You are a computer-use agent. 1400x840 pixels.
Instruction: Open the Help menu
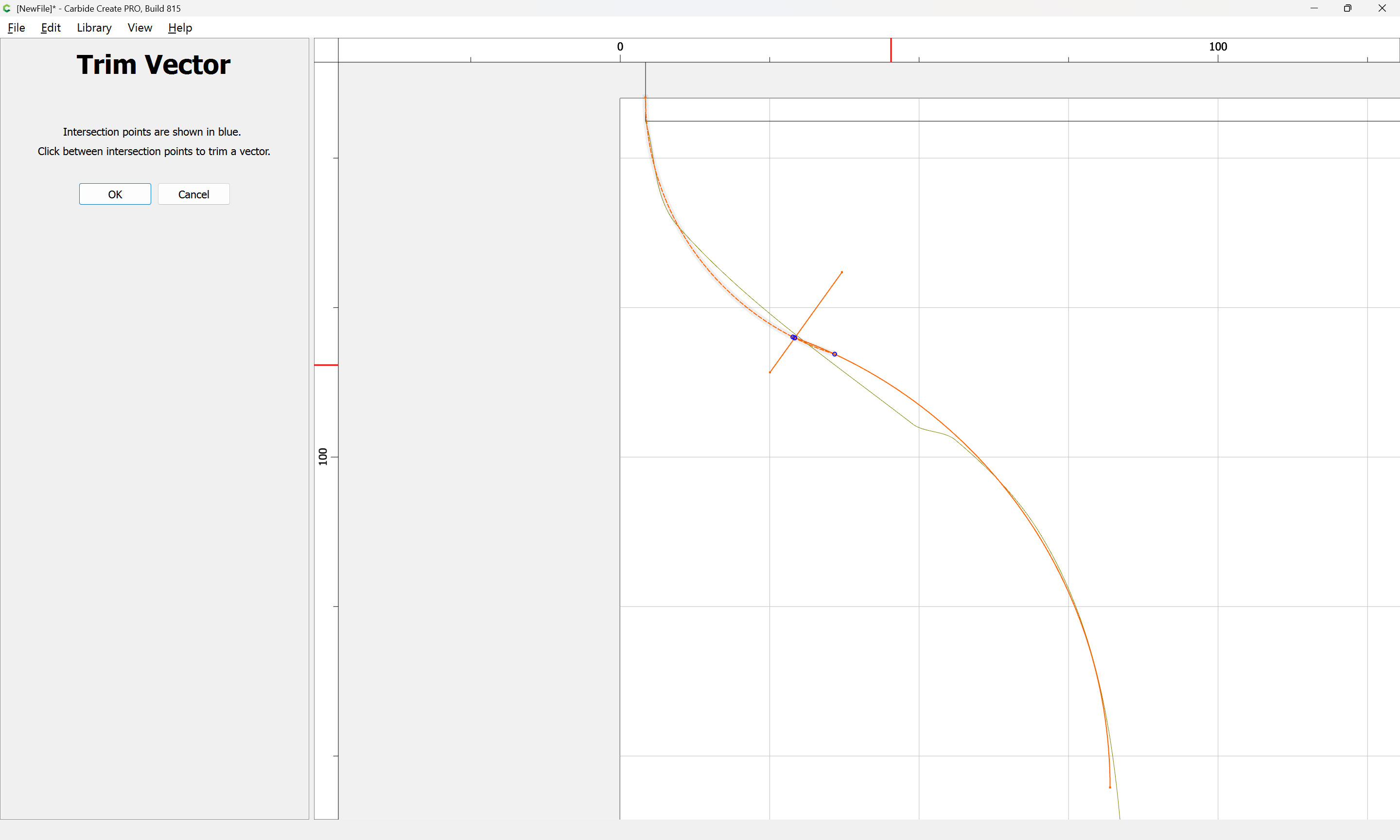pos(180,28)
